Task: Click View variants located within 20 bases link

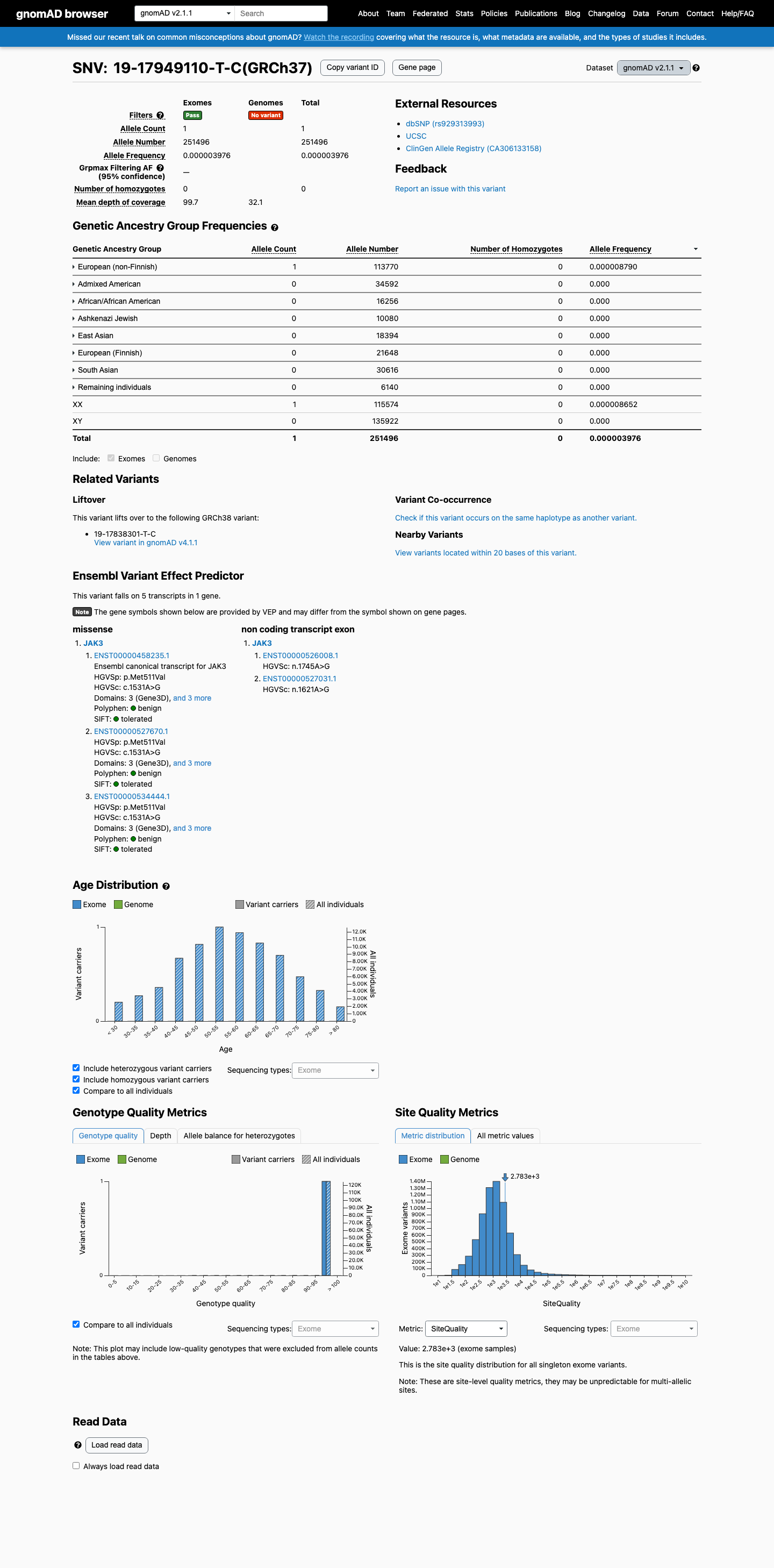Action: (485, 553)
